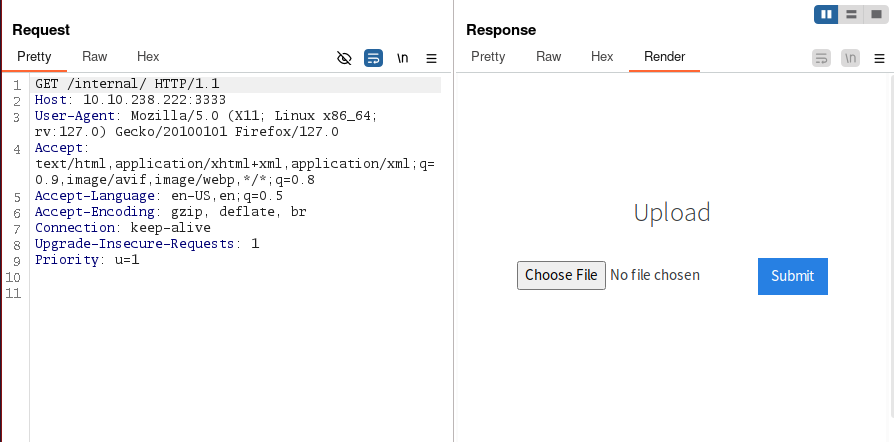
Task: Switch to Request Raw tab
Action: point(95,57)
